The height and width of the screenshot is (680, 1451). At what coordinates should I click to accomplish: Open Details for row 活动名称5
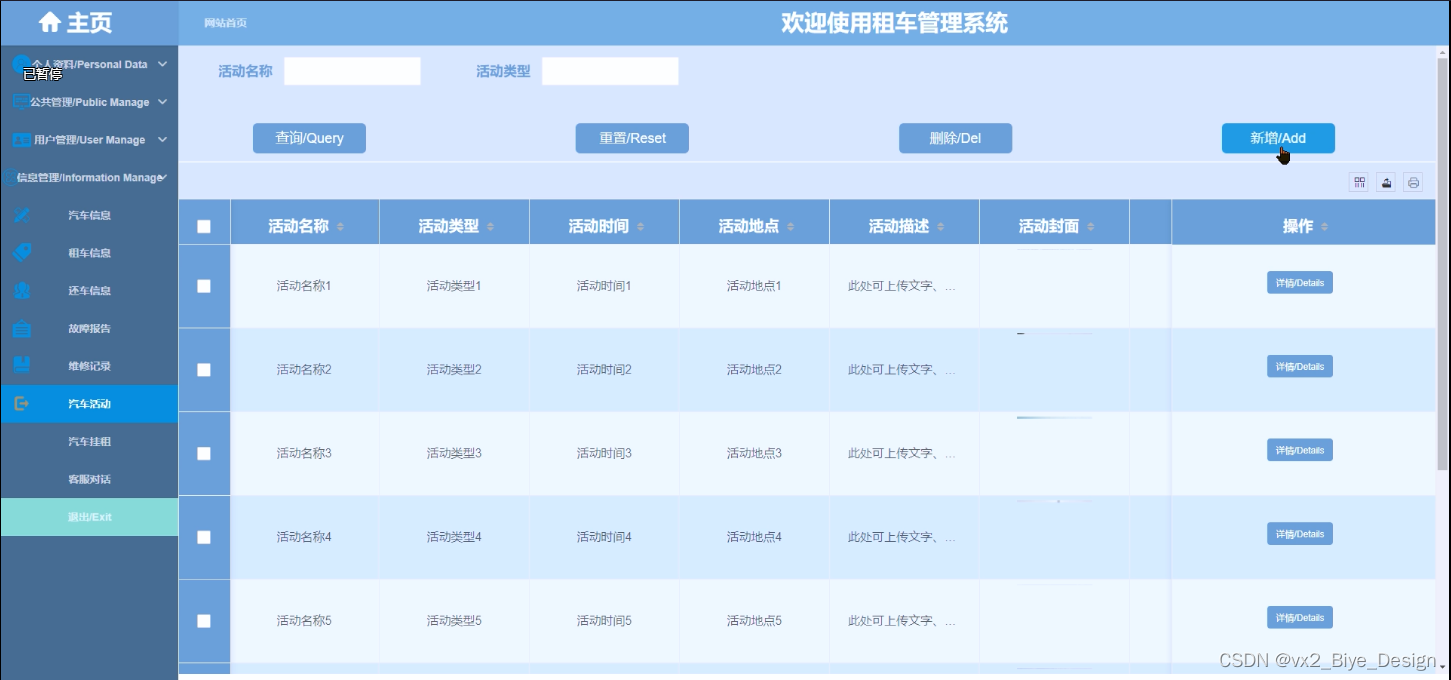coord(1300,618)
